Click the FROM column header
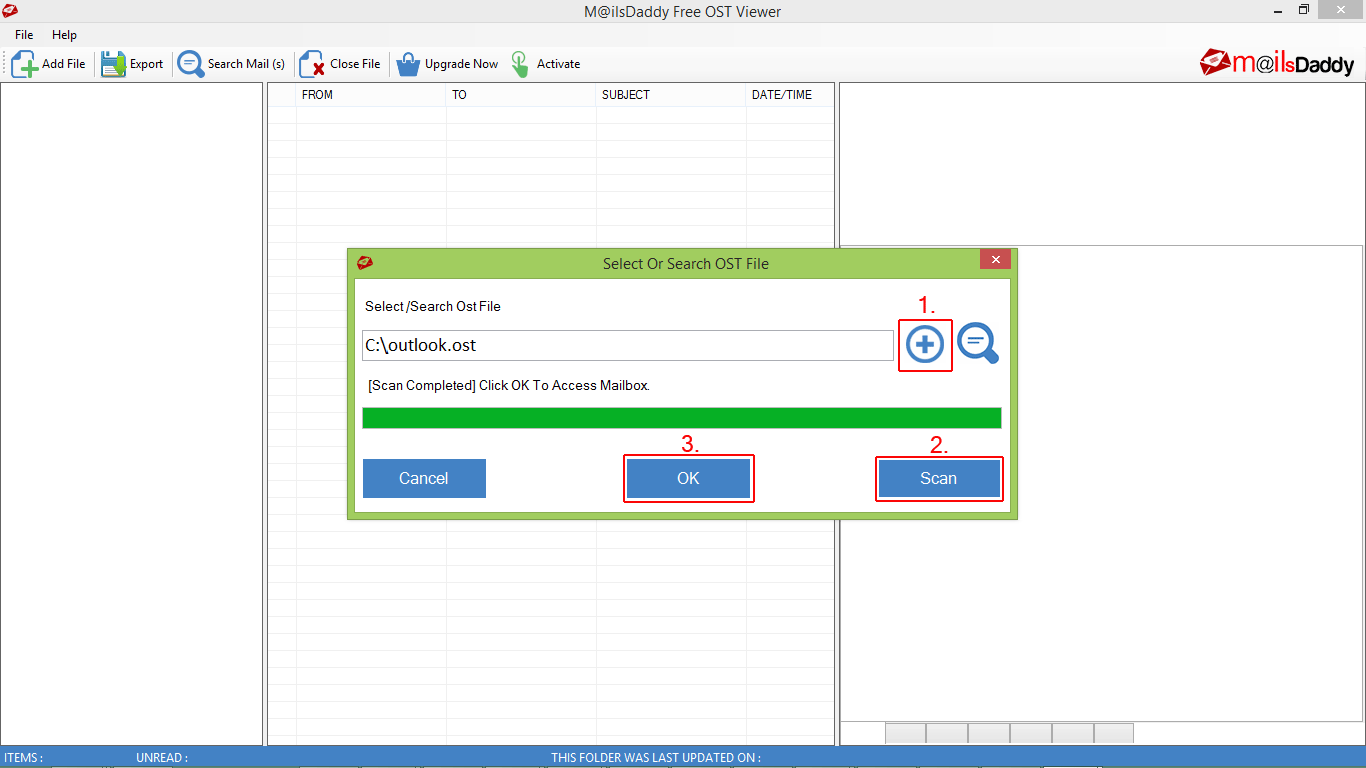 (371, 95)
